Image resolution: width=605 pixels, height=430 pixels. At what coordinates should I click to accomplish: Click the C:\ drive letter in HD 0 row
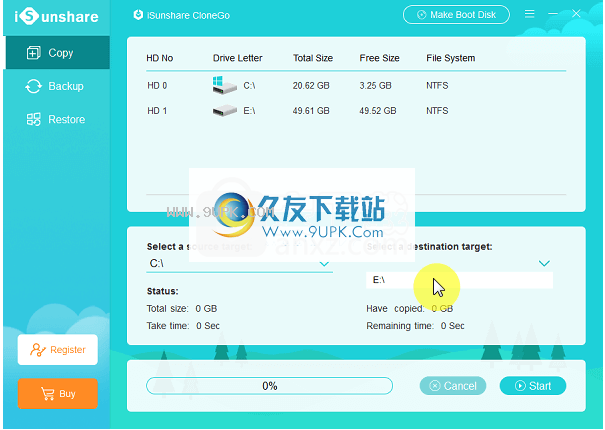tap(249, 85)
